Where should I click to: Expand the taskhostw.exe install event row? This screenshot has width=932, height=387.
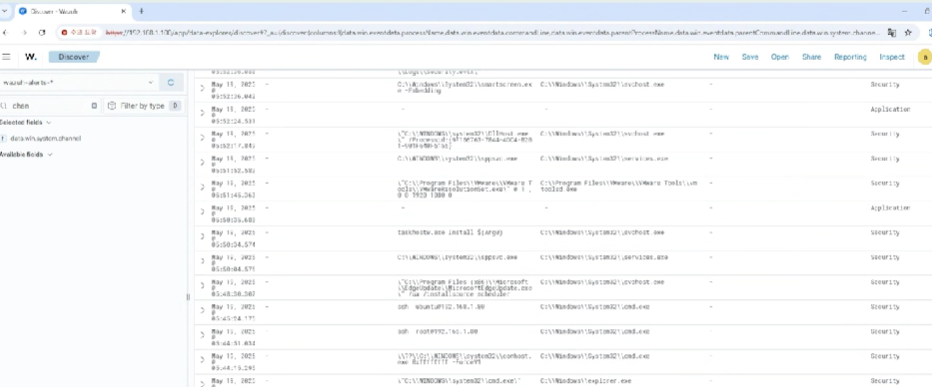(x=202, y=236)
